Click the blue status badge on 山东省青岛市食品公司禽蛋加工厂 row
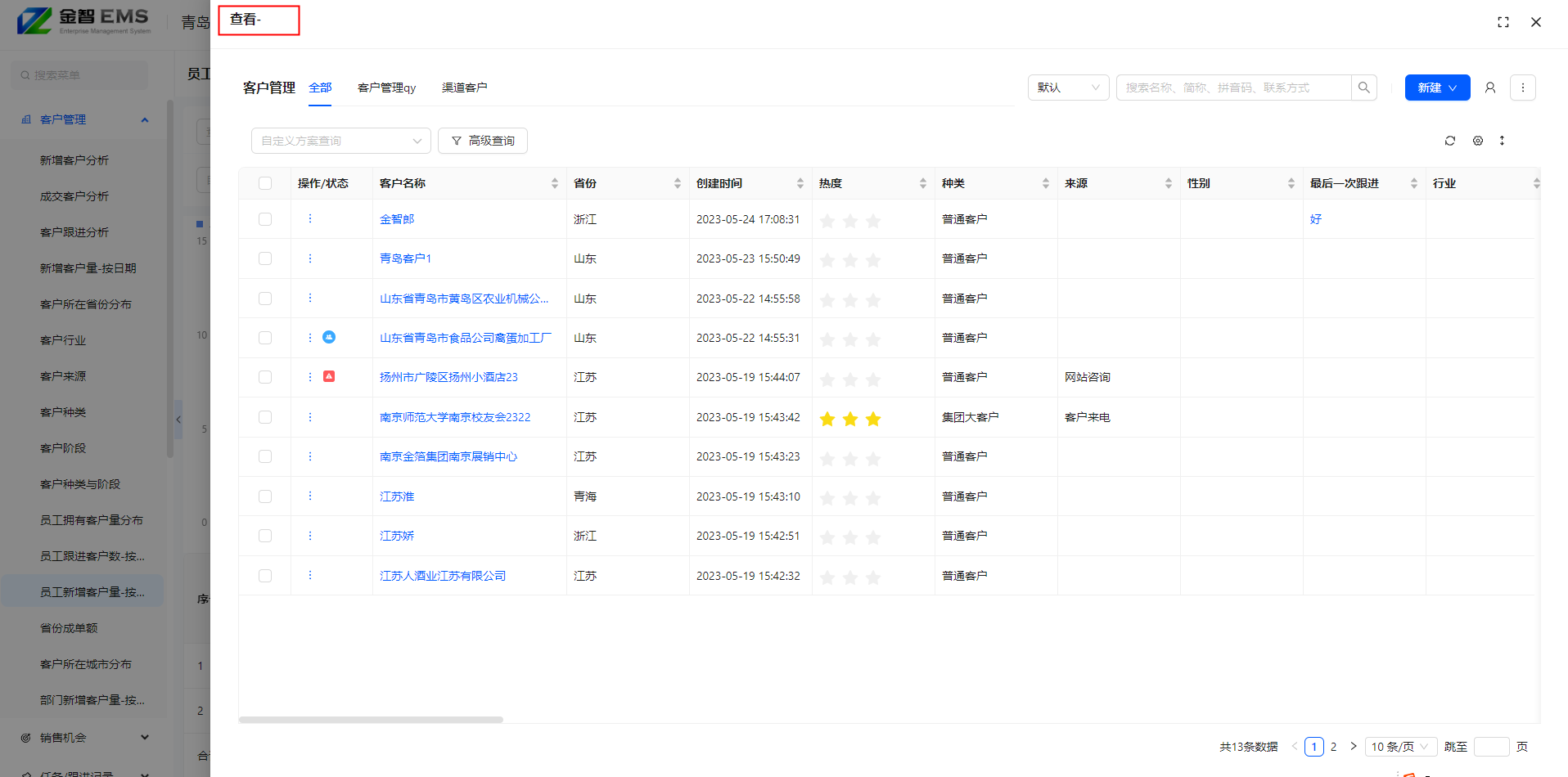This screenshot has width=1568, height=777. pos(329,337)
